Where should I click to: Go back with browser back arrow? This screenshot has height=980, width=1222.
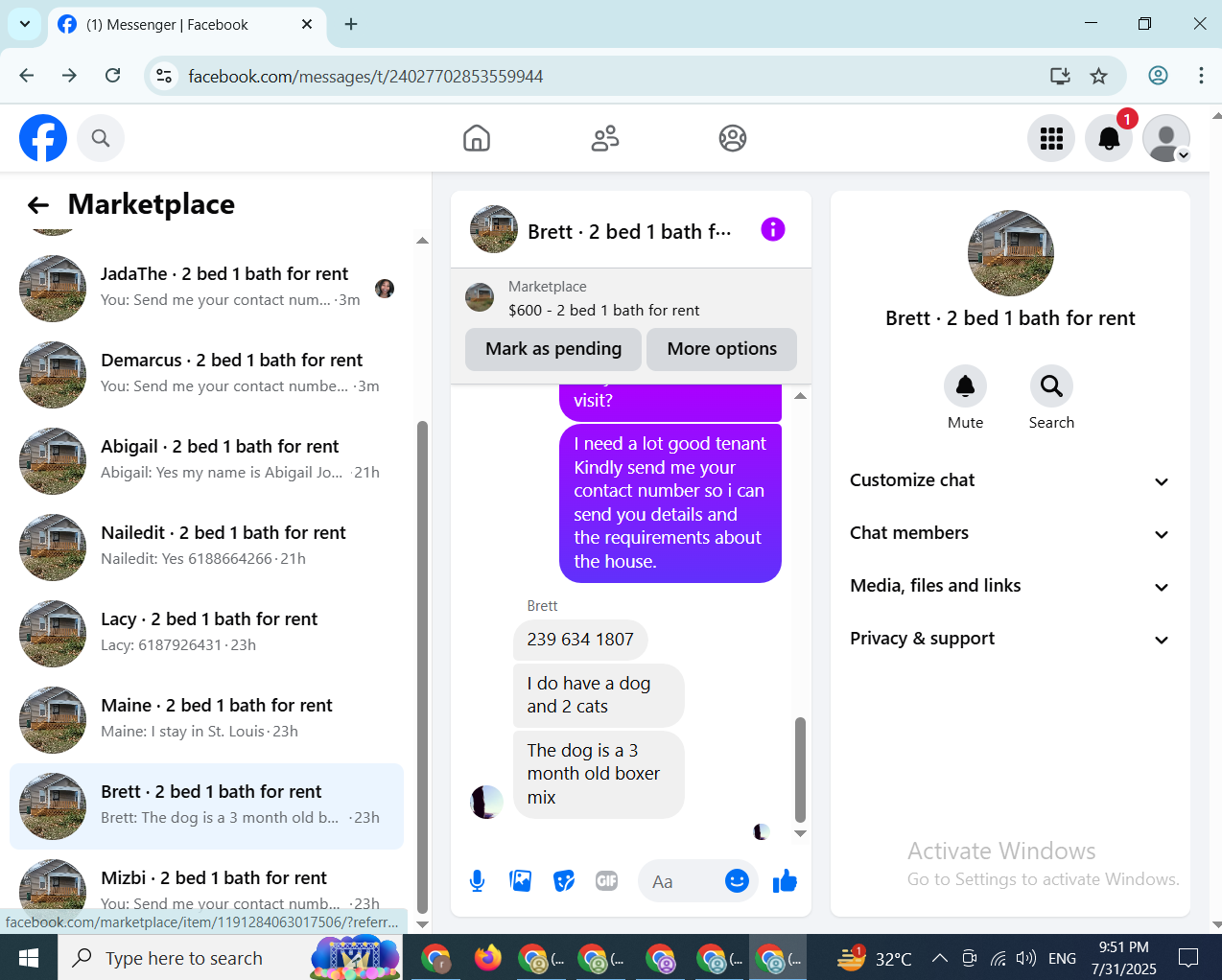[26, 76]
